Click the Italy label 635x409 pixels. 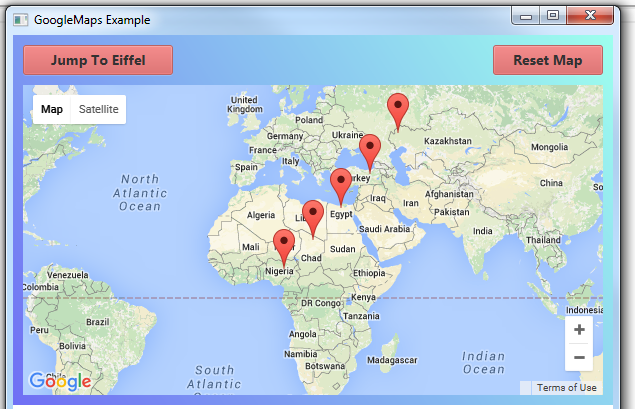[x=290, y=161]
